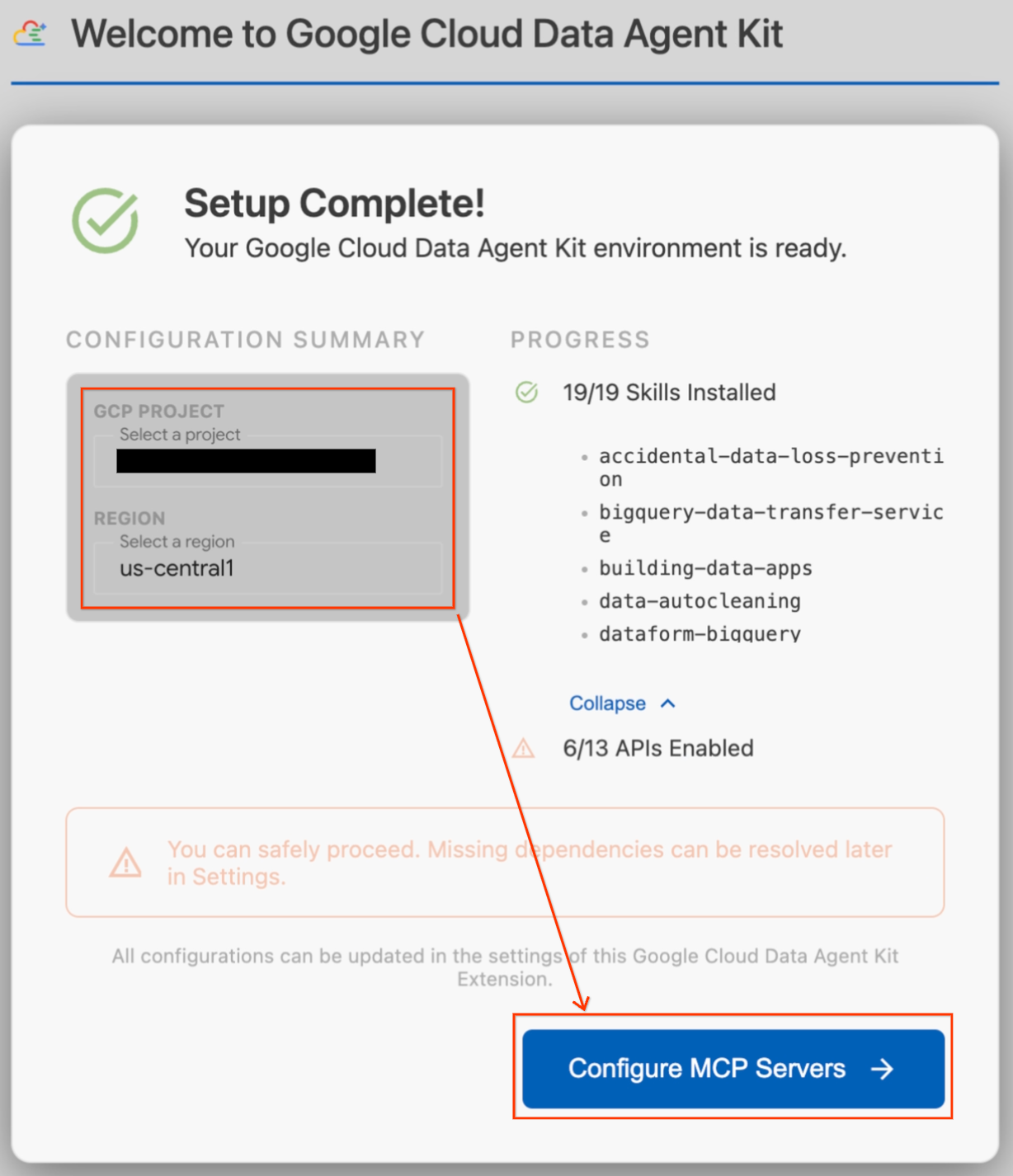Click the Configuration Summary heading
1013x1176 pixels.
(x=245, y=340)
